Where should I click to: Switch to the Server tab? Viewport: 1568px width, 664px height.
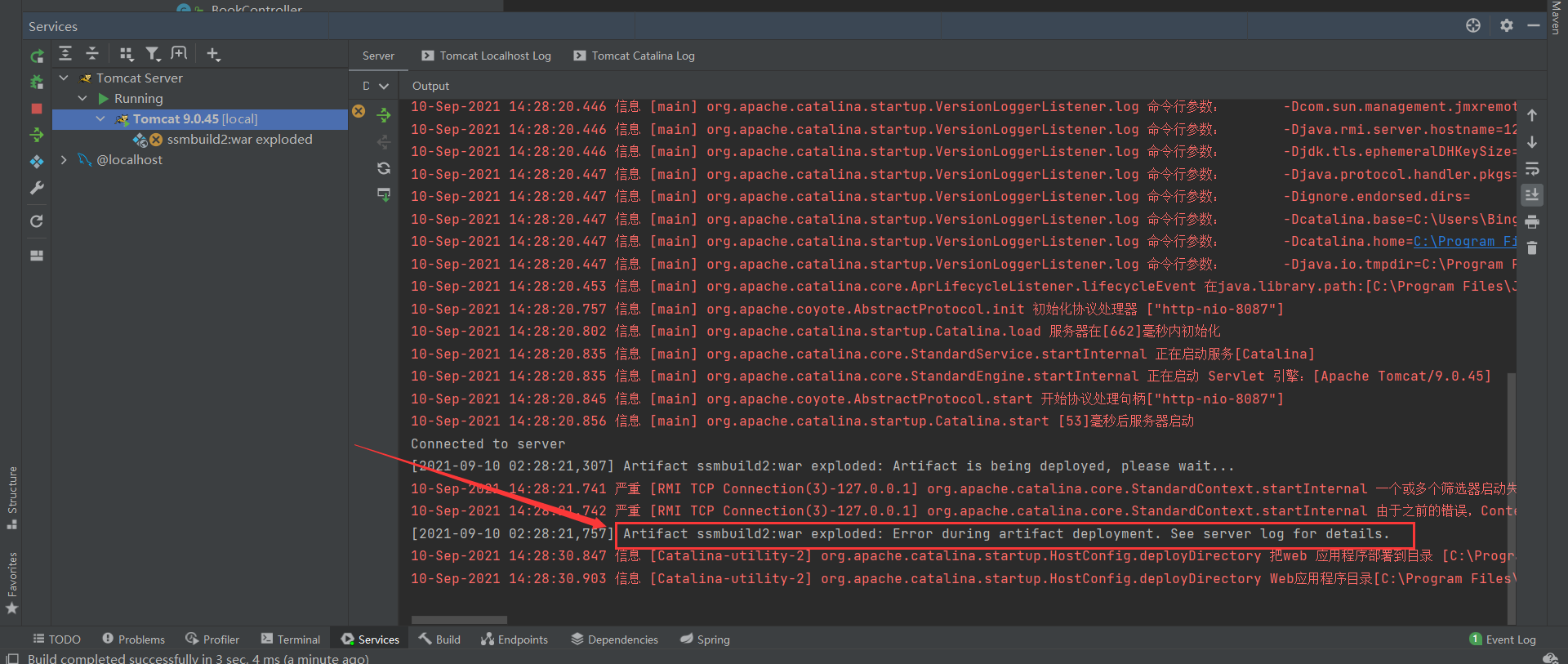click(x=378, y=56)
